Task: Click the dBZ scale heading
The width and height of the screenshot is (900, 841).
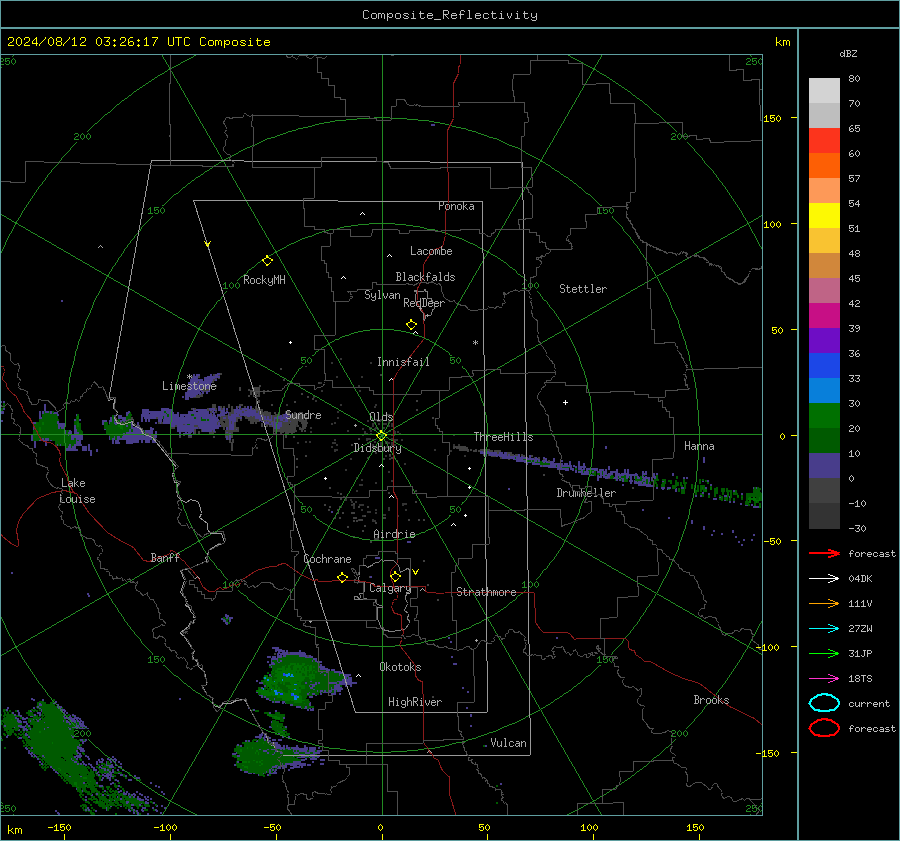Action: click(x=848, y=53)
